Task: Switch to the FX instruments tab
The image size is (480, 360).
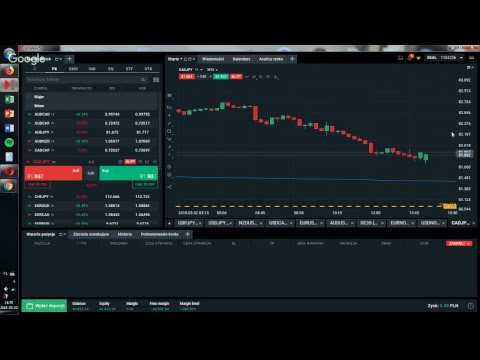Action: point(54,69)
